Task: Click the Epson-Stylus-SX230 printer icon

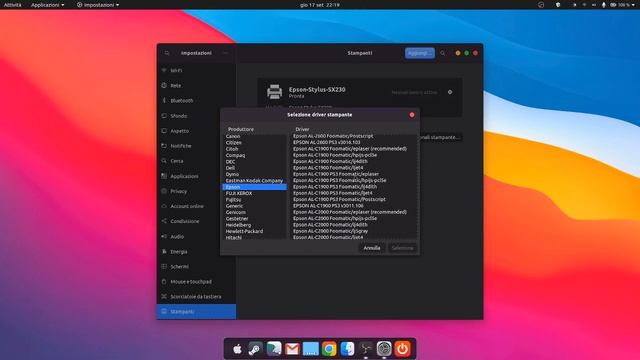Action: pyautogui.click(x=274, y=92)
